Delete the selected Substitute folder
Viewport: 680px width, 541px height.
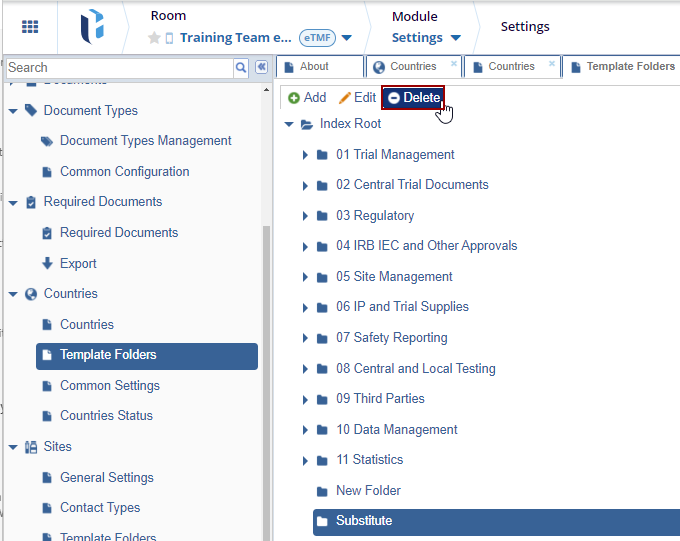(413, 98)
